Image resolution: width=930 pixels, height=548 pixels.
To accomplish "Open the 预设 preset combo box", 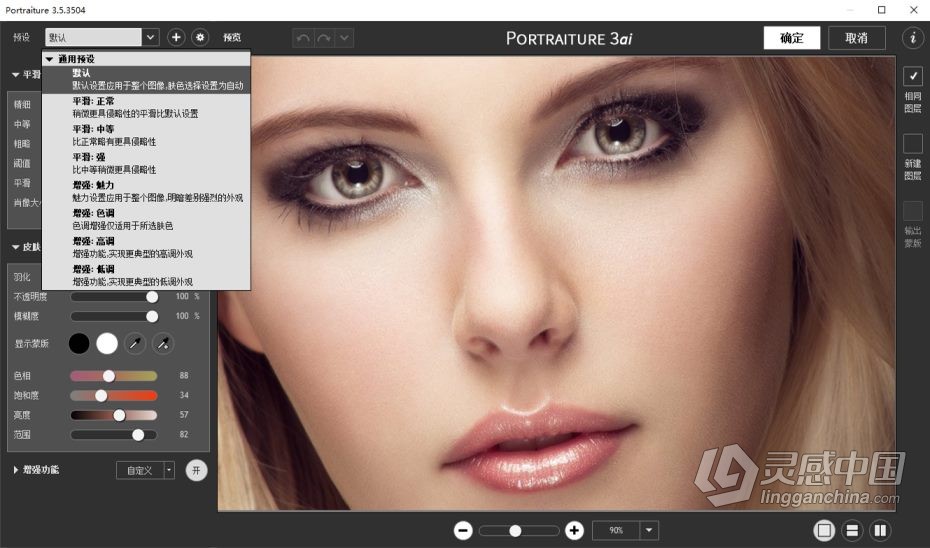I will coord(102,37).
